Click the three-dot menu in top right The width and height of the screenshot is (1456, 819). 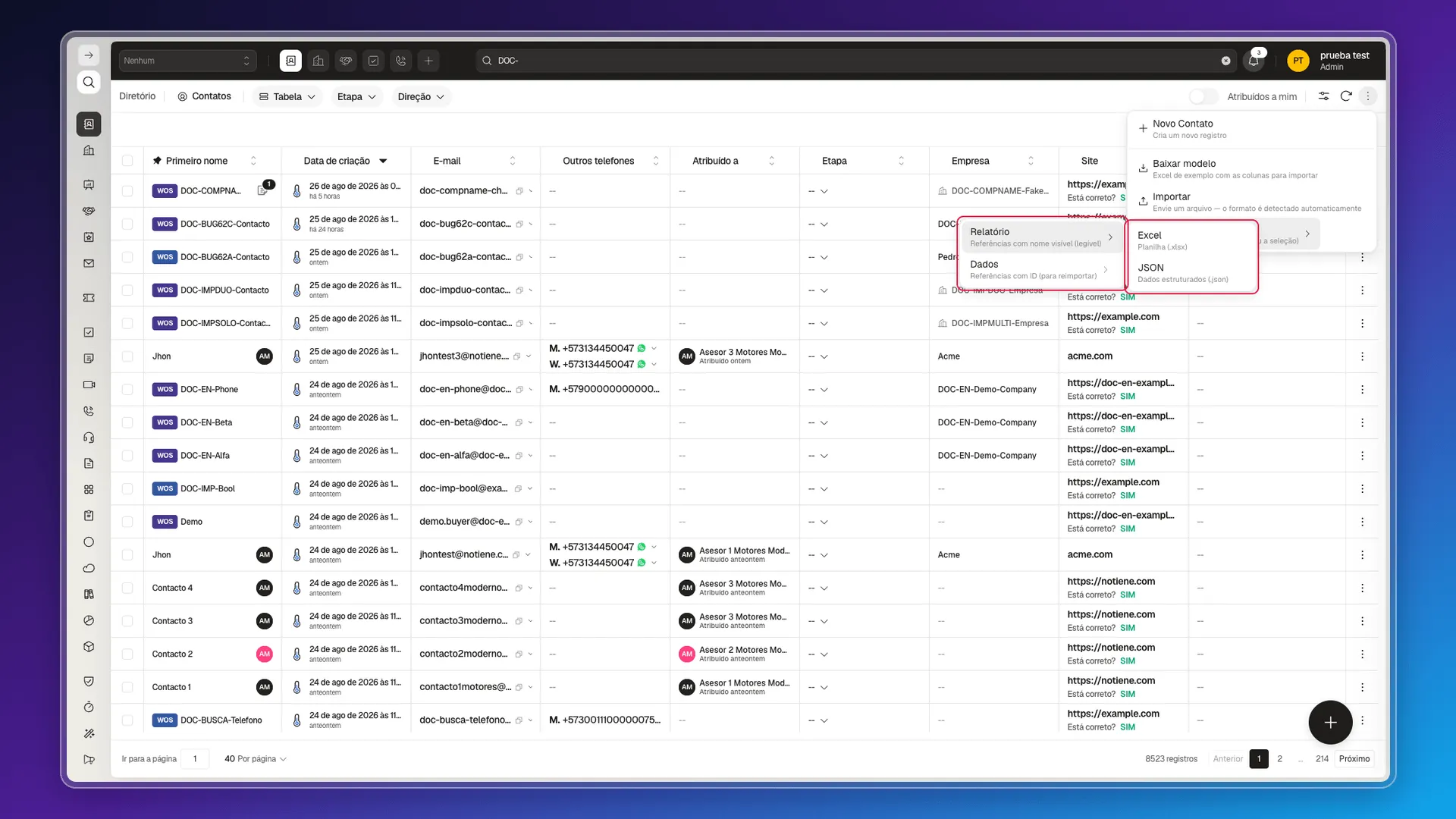click(1368, 96)
